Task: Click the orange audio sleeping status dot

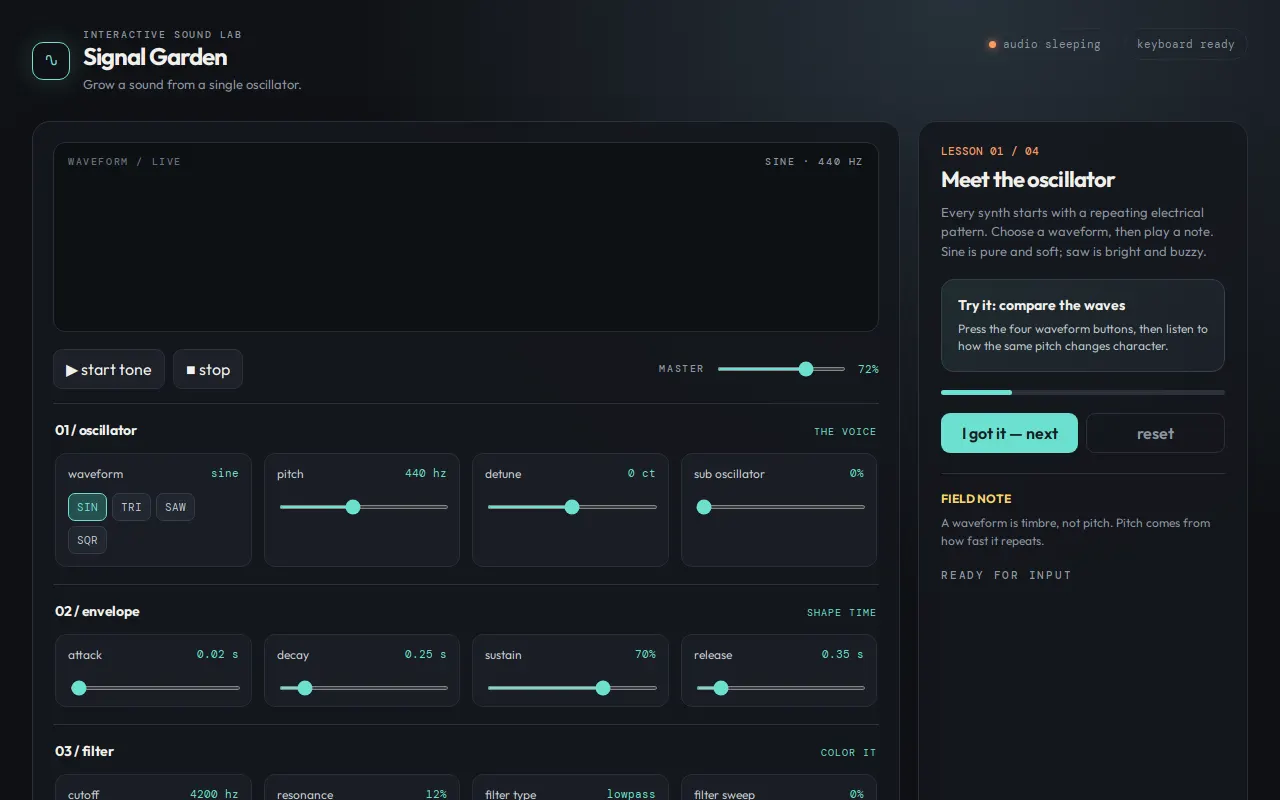Action: tap(992, 44)
